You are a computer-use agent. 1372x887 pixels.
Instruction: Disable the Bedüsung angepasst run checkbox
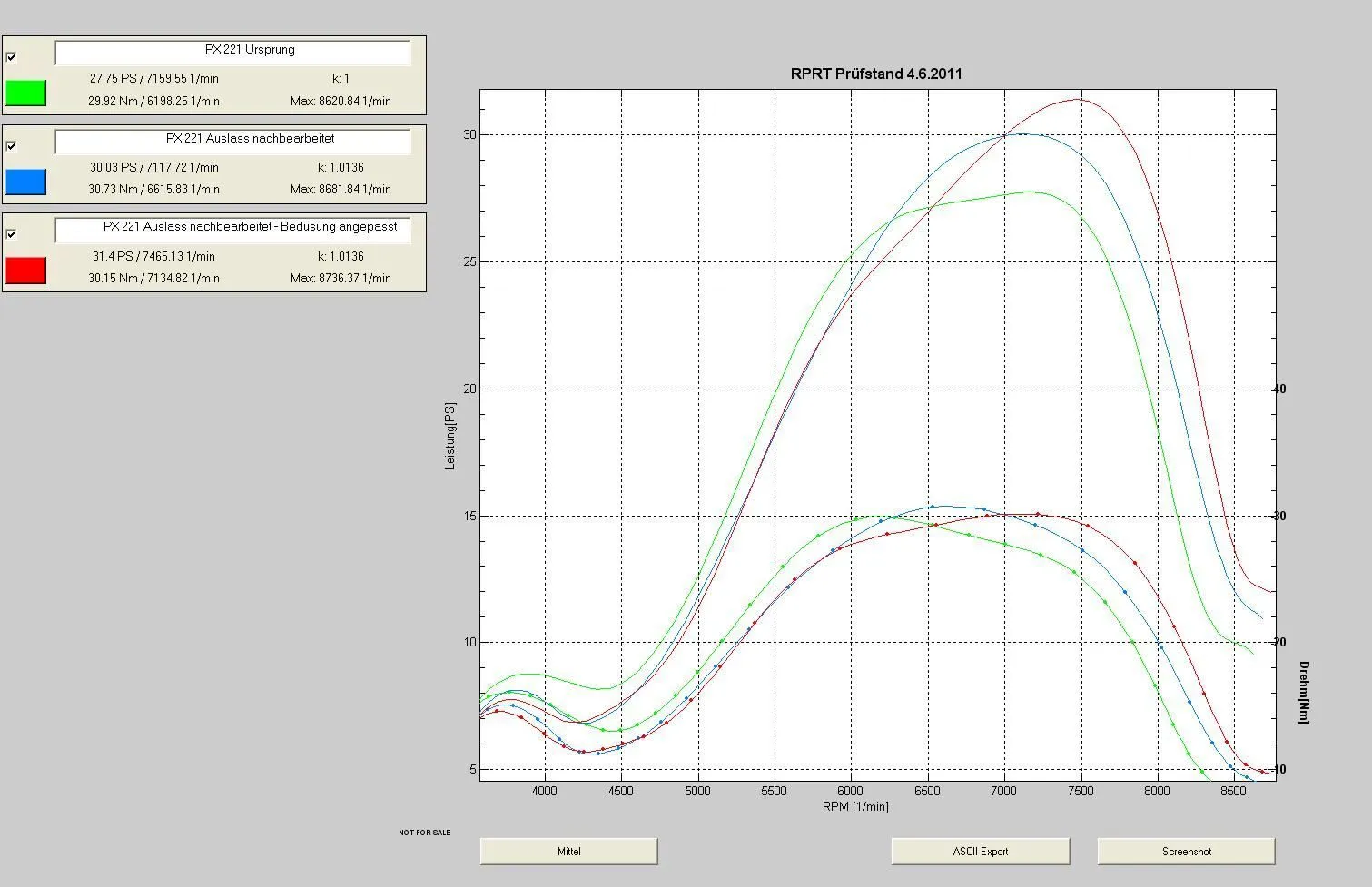[11, 234]
